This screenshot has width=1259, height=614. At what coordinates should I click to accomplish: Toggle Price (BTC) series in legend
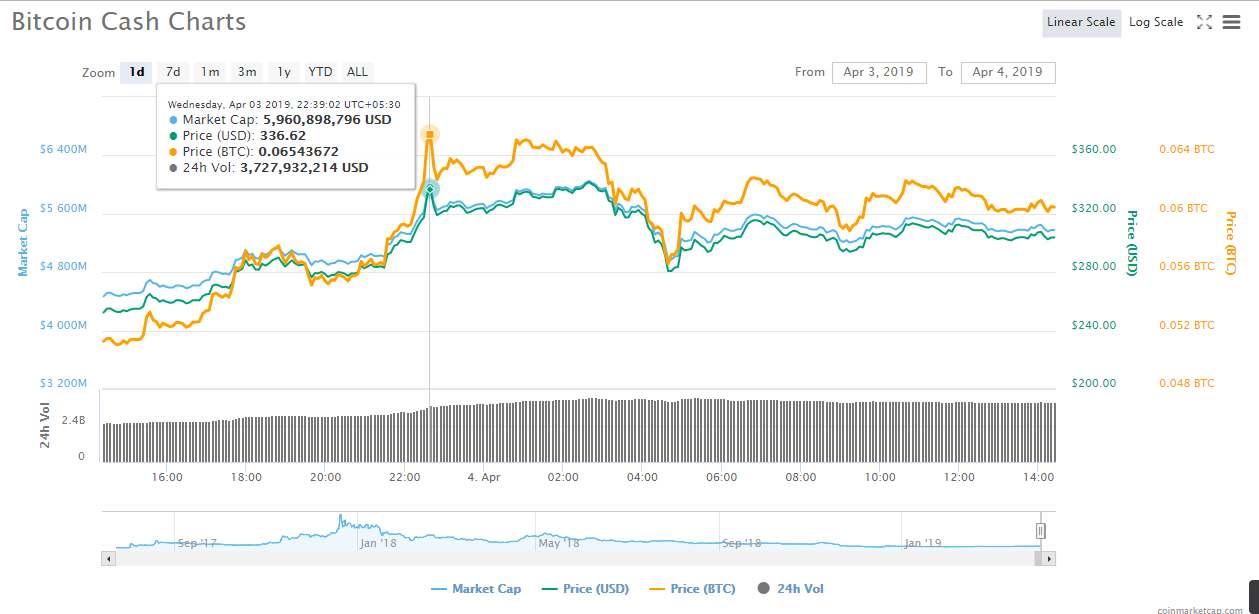pyautogui.click(x=692, y=589)
